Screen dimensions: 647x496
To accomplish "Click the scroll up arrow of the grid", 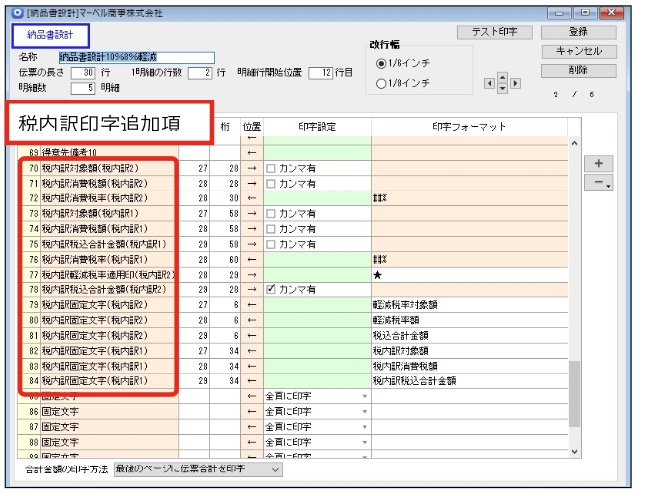I will tap(572, 142).
